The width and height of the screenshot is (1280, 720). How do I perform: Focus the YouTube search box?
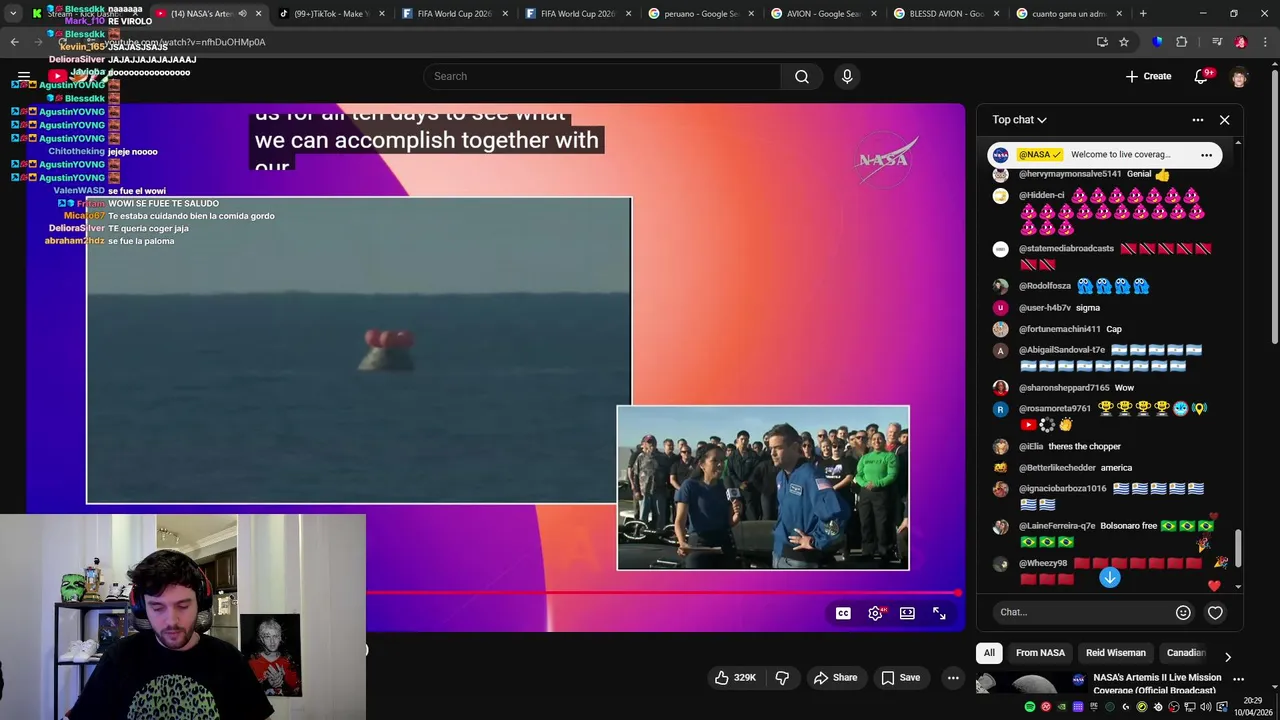602,76
